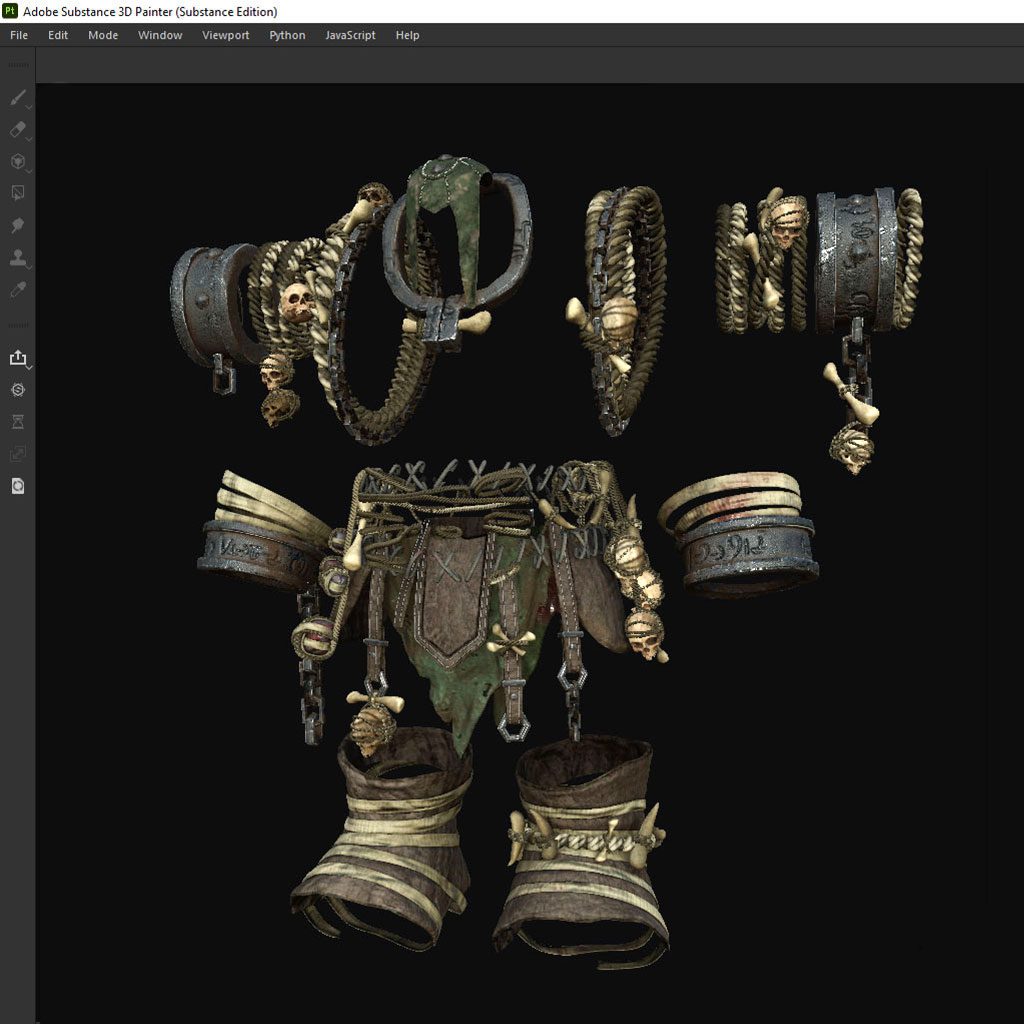Select the Paint brush tool

click(x=17, y=97)
